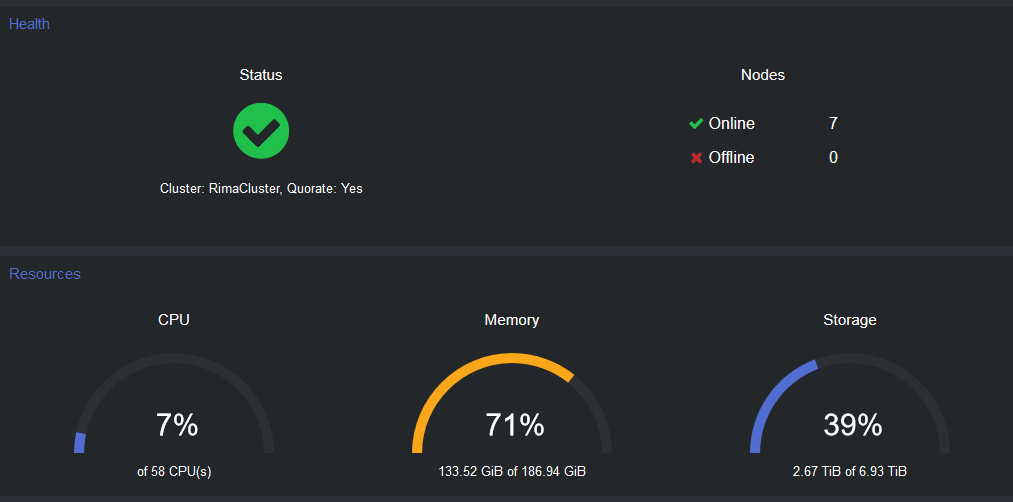Click the Offline nodes label
This screenshot has height=502, width=1013.
[x=731, y=158]
